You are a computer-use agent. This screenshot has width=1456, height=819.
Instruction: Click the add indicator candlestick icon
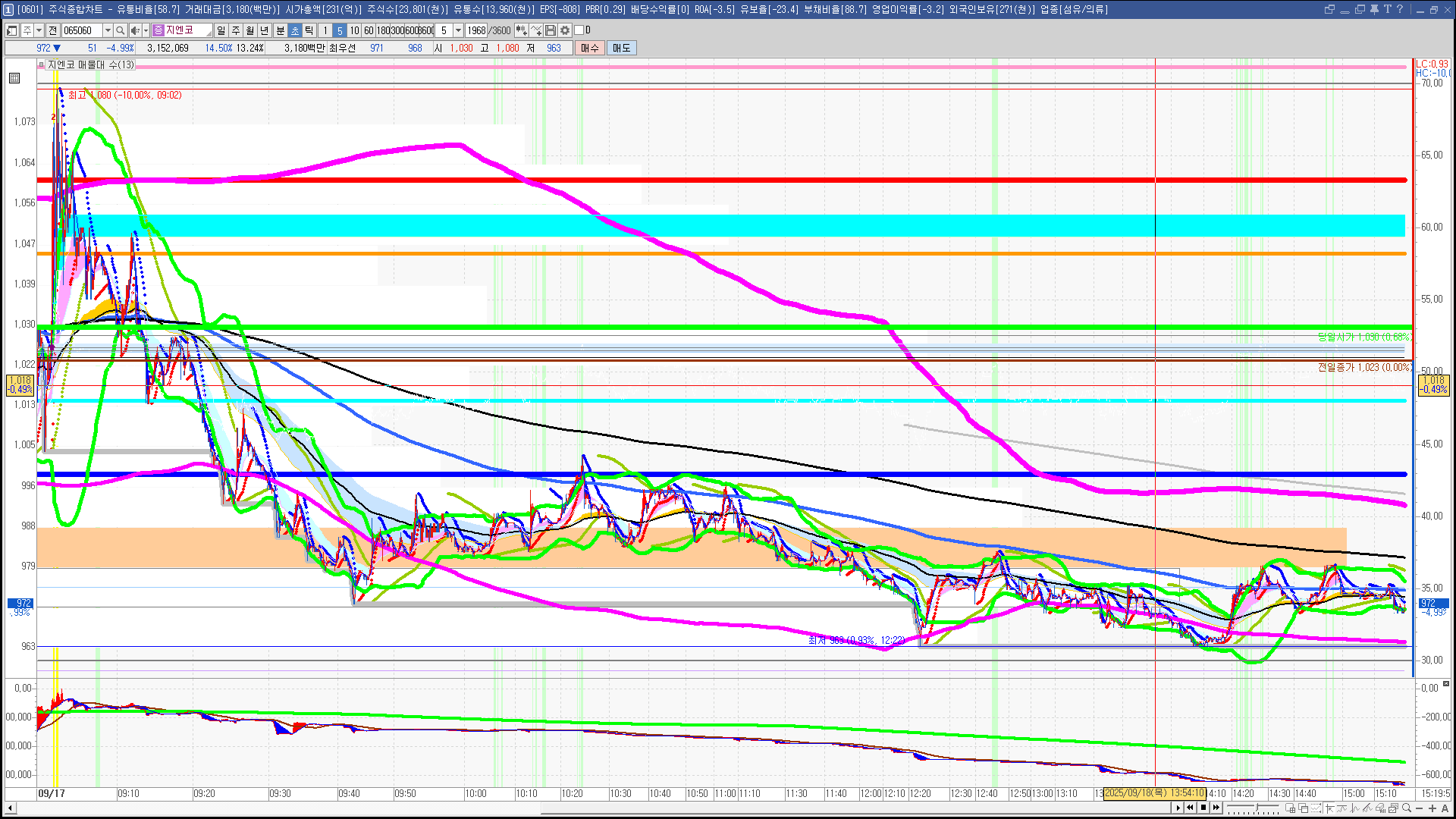tap(521, 30)
